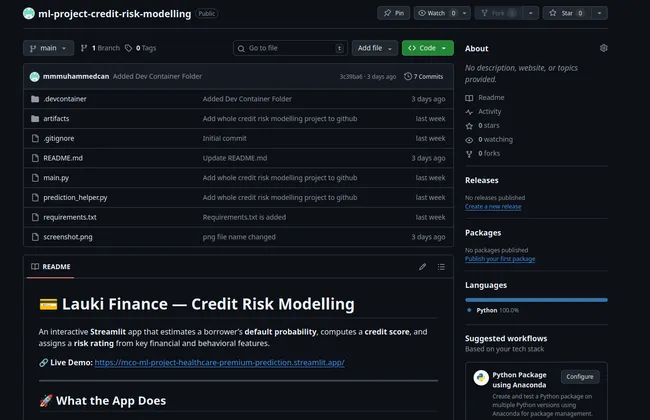Open the artifacts folder
Viewport: 650px width, 420px height.
coord(56,119)
